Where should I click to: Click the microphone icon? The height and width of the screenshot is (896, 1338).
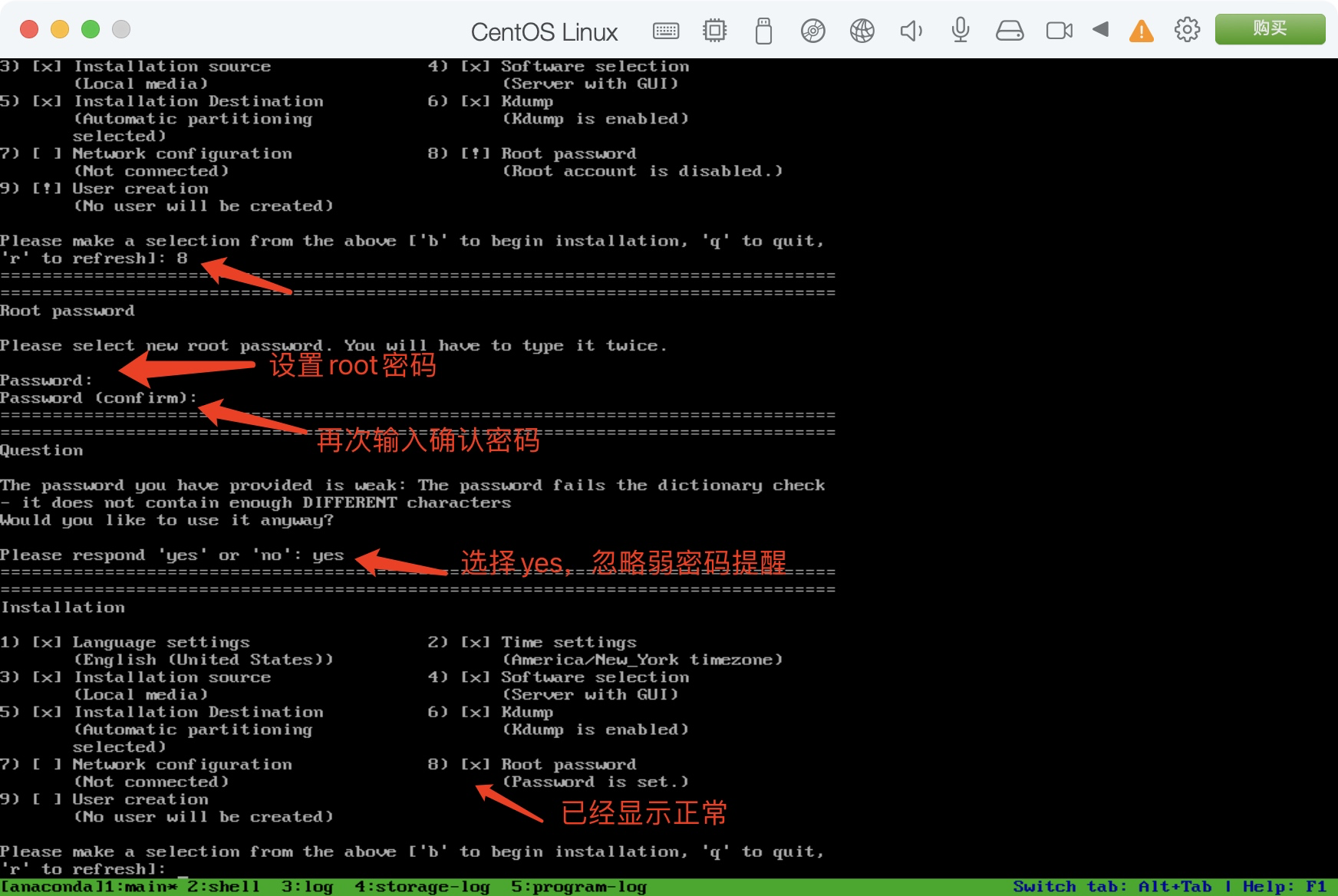point(960,31)
